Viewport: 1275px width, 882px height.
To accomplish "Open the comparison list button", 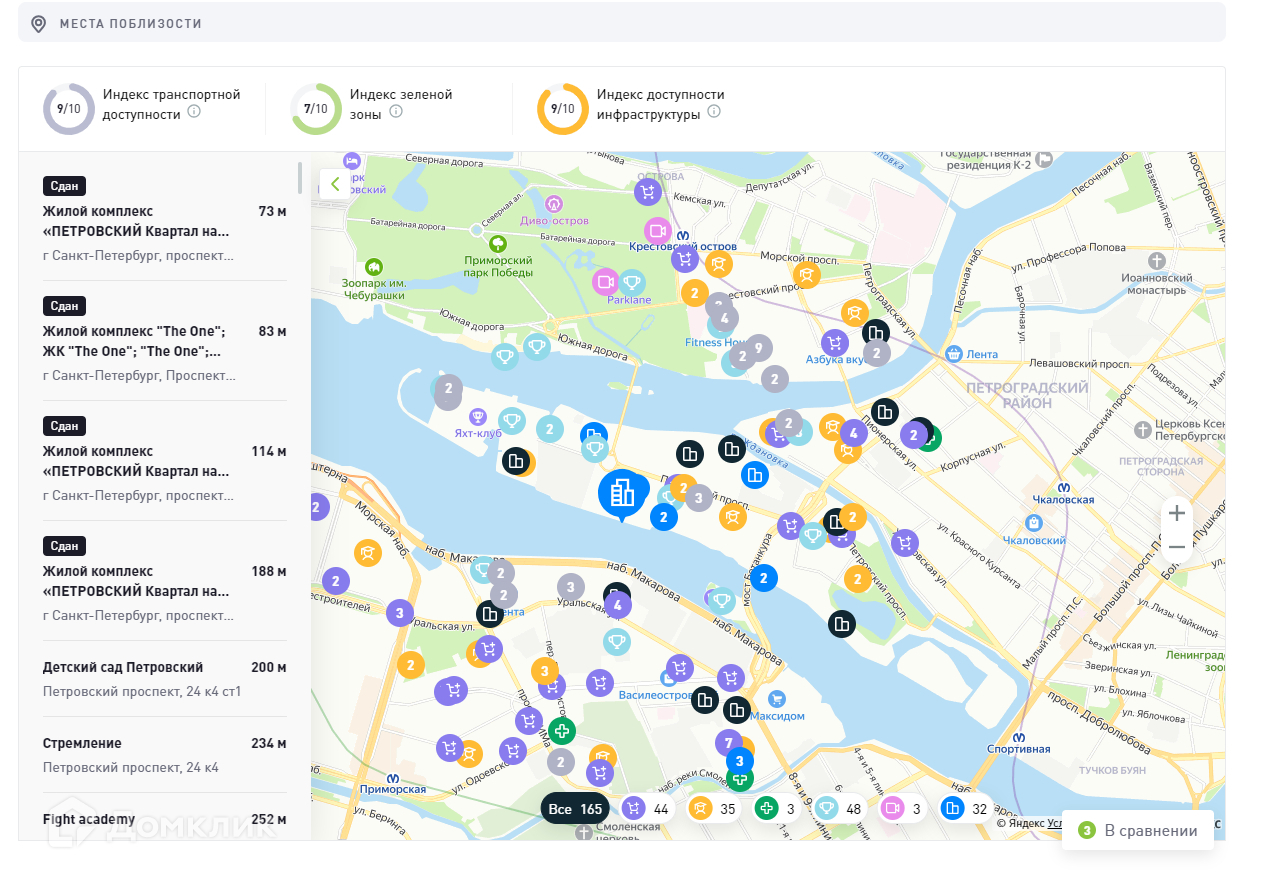I will pyautogui.click(x=1138, y=830).
